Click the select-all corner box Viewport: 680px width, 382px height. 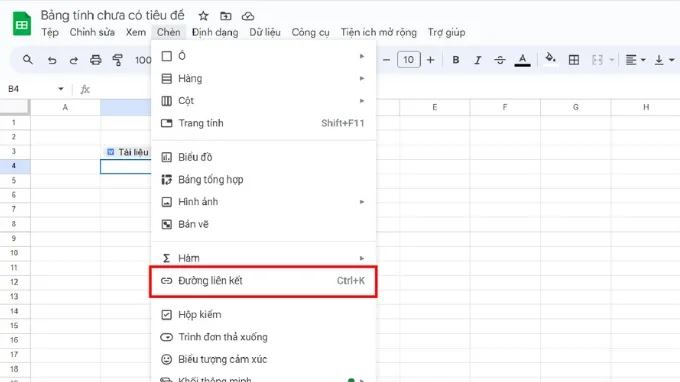coord(15,107)
